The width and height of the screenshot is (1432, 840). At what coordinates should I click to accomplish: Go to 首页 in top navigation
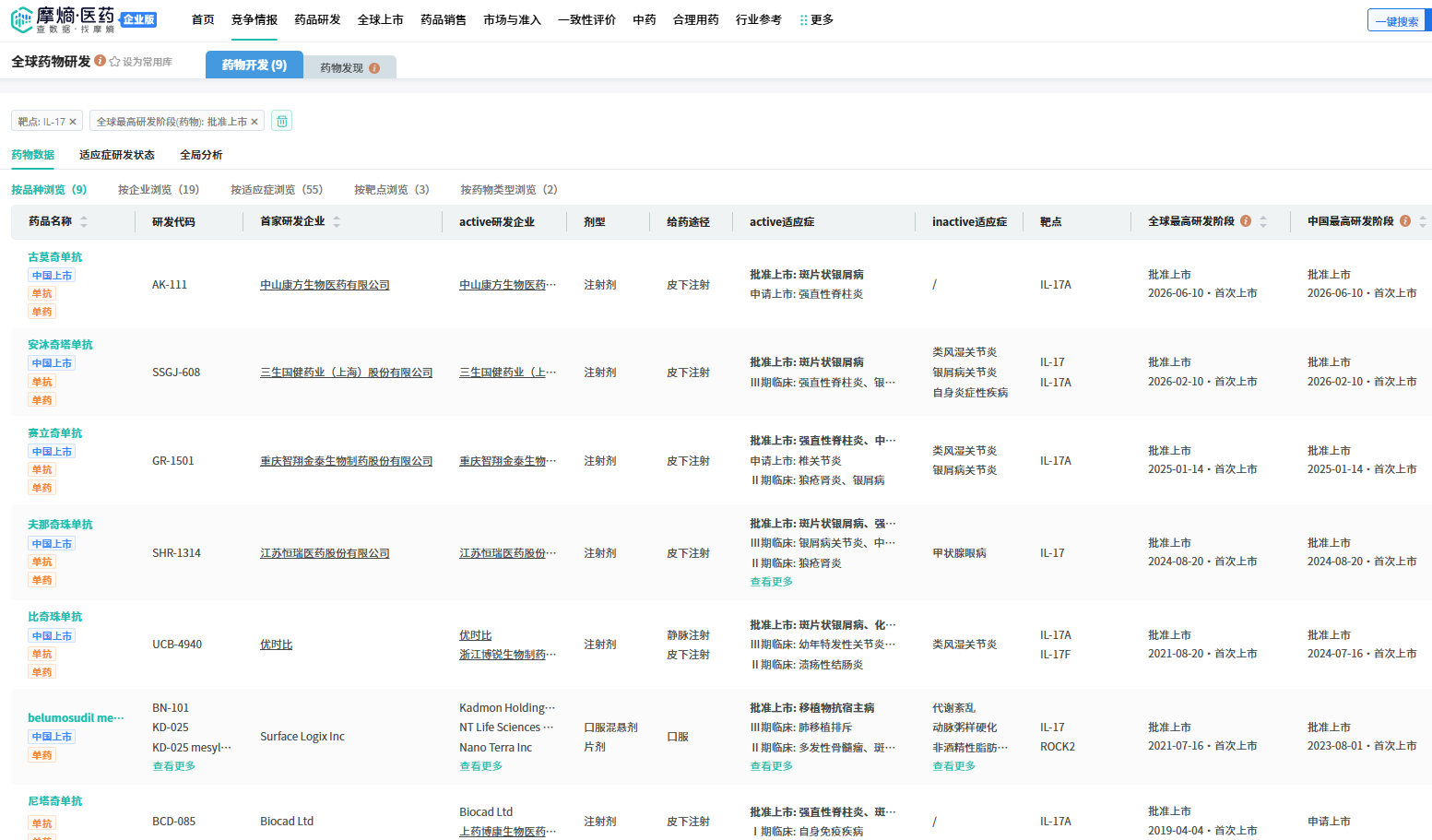point(203,19)
